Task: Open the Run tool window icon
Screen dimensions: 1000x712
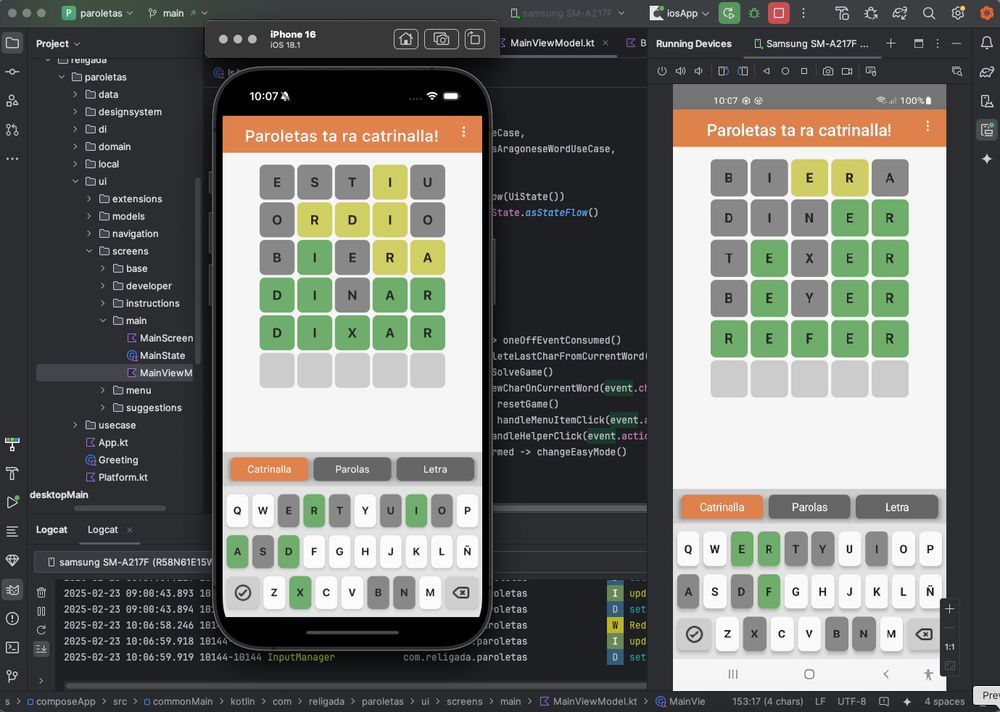Action: 12,502
